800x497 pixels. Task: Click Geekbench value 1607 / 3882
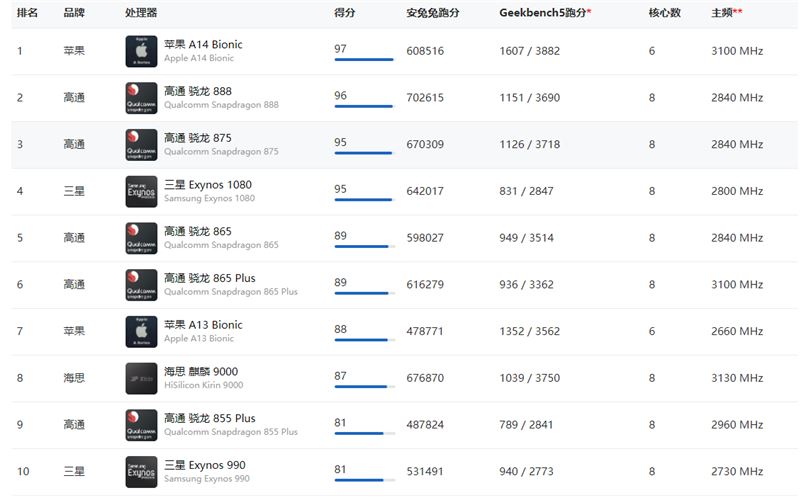pos(530,51)
